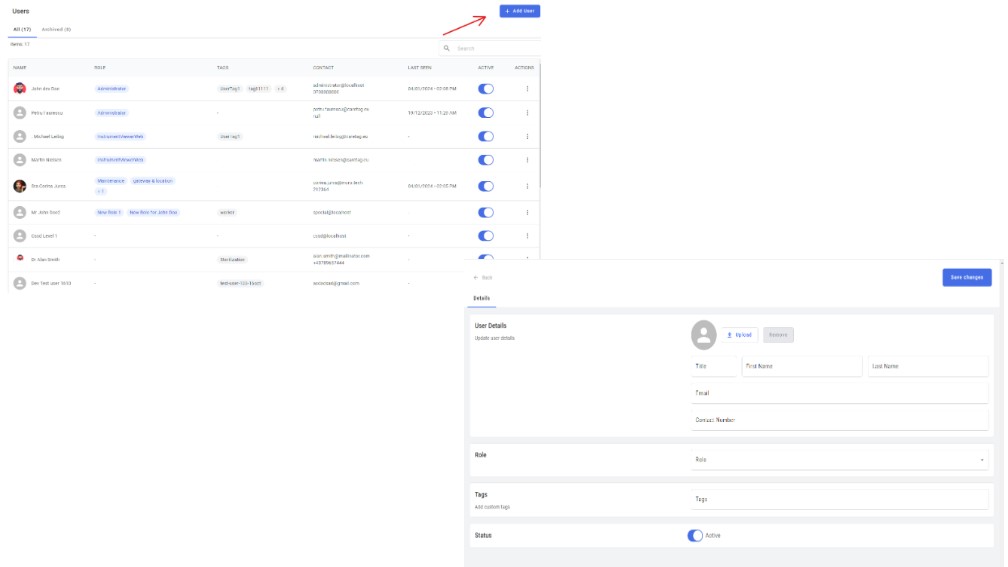Toggle the Active status switch in form
Viewport: 1008px width, 567px height.
695,536
